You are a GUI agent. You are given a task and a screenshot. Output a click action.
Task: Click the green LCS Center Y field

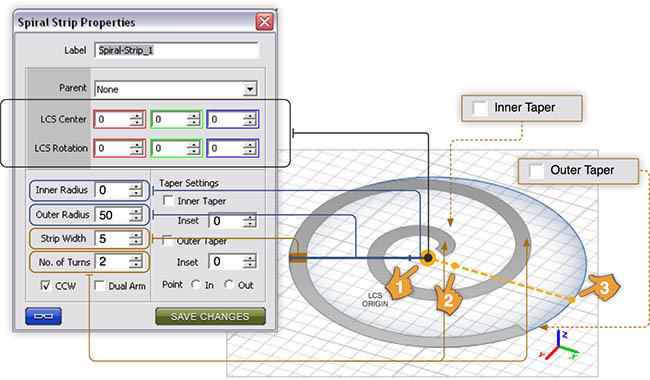point(176,119)
